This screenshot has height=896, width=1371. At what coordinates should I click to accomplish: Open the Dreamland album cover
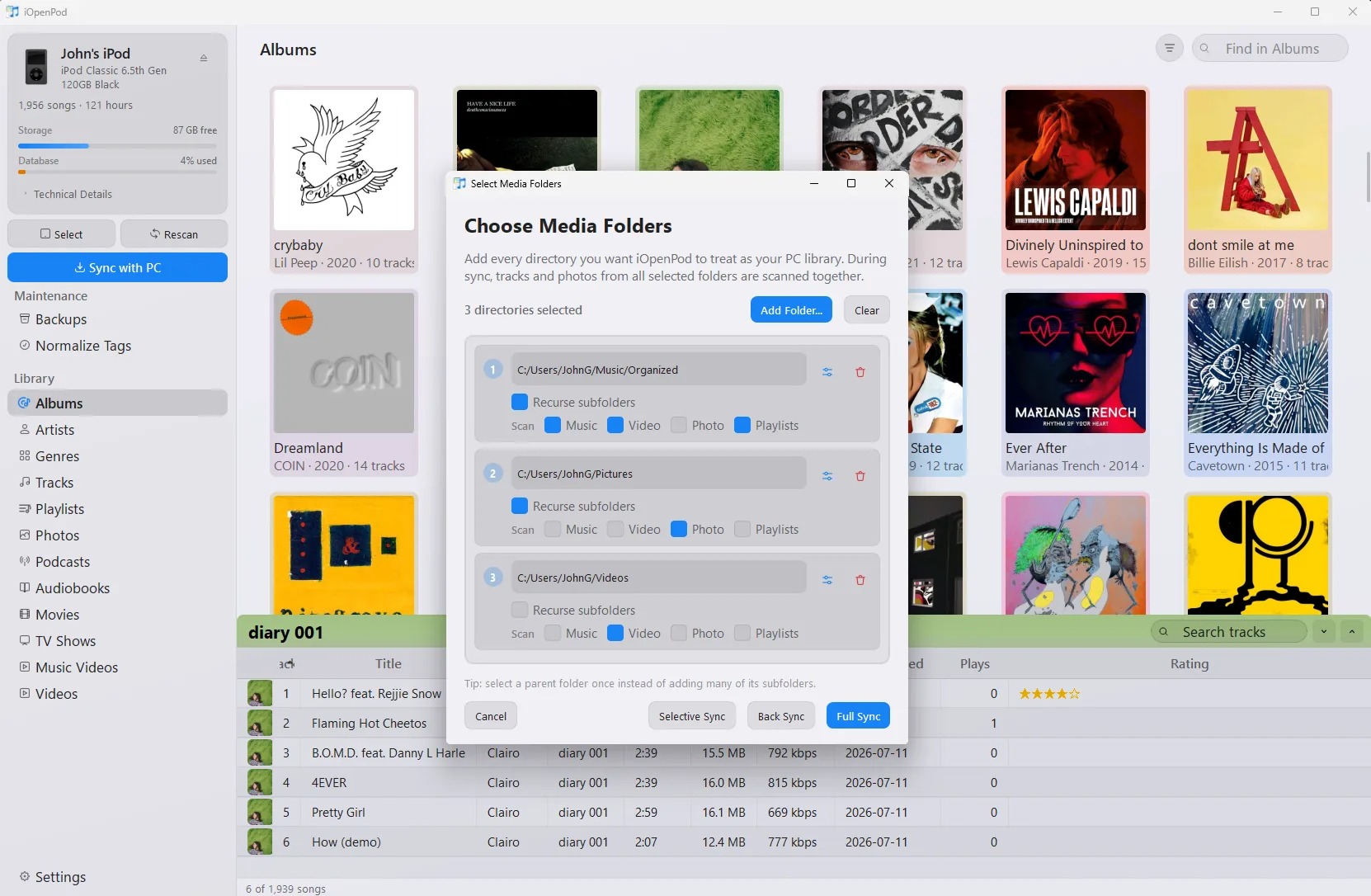pyautogui.click(x=344, y=363)
